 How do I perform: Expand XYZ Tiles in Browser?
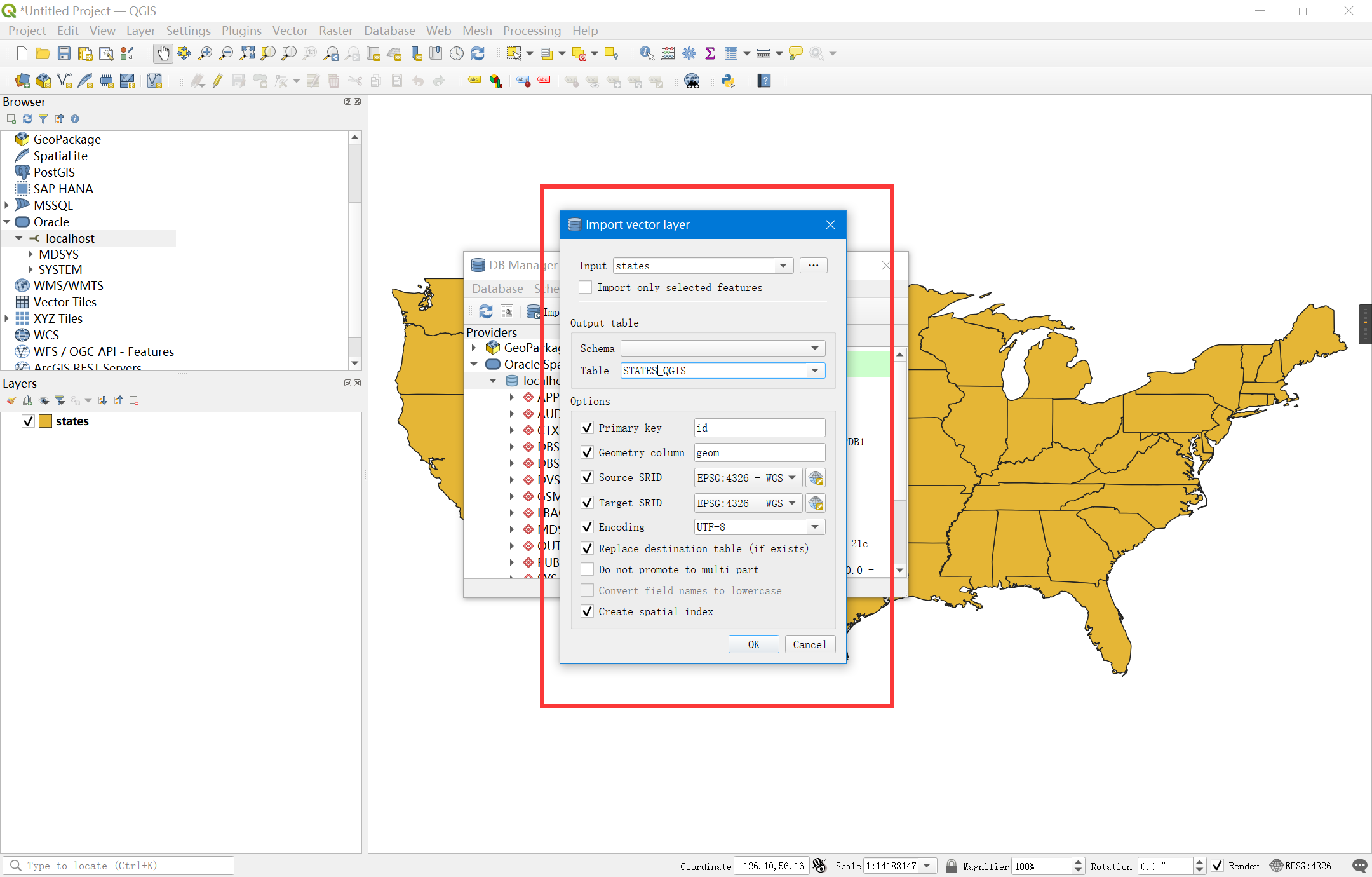[x=7, y=318]
